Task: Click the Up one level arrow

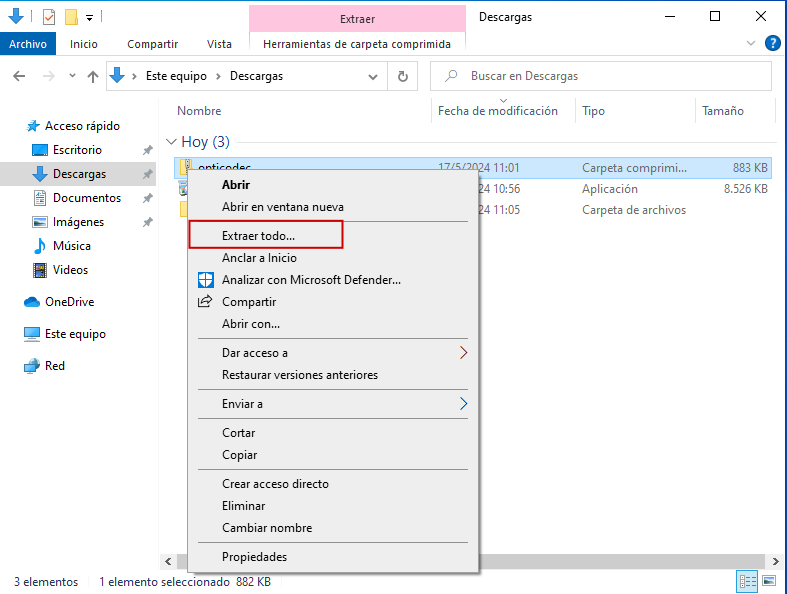Action: pyautogui.click(x=93, y=76)
